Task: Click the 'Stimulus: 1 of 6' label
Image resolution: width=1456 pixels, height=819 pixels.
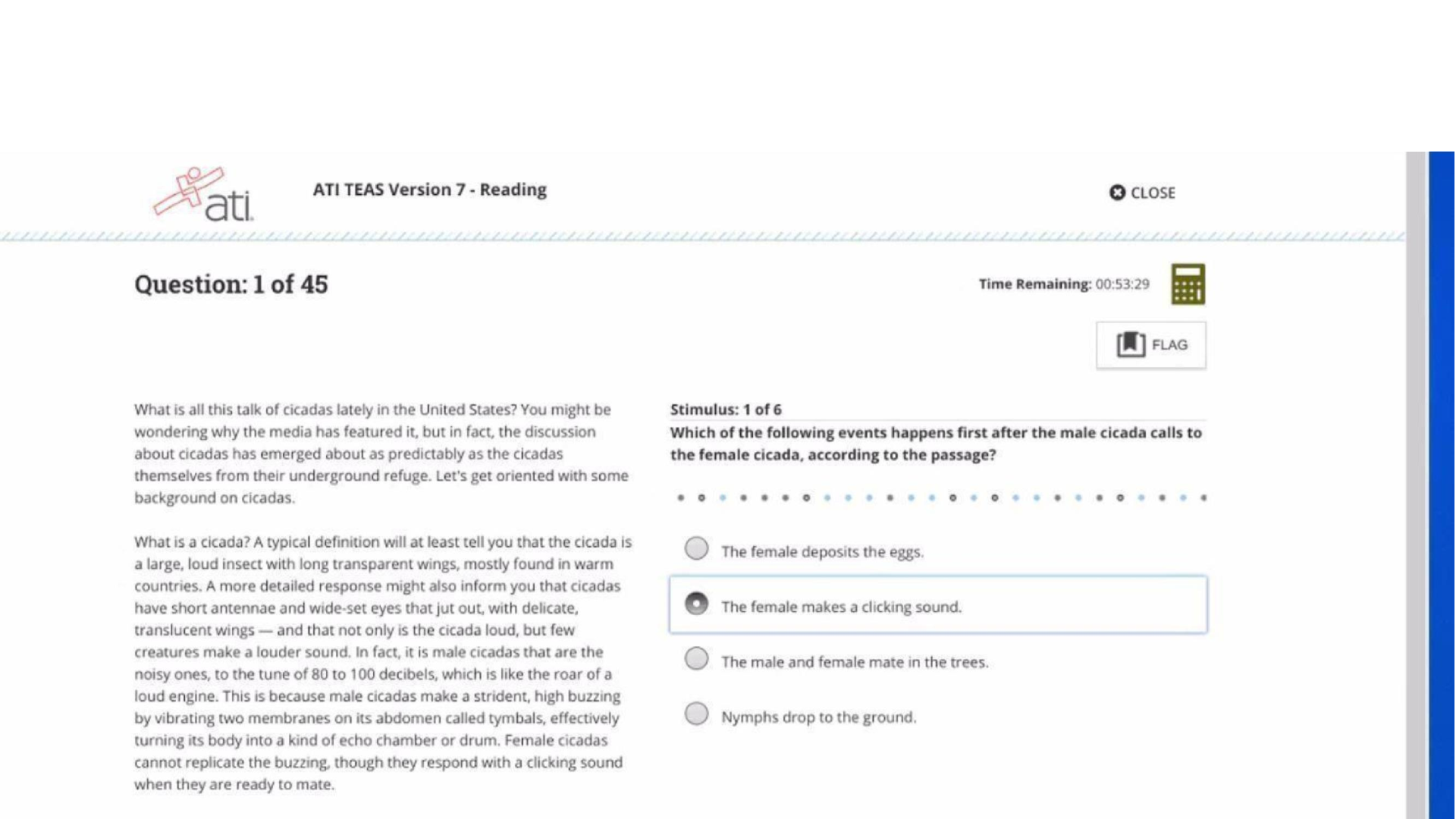Action: pyautogui.click(x=726, y=409)
